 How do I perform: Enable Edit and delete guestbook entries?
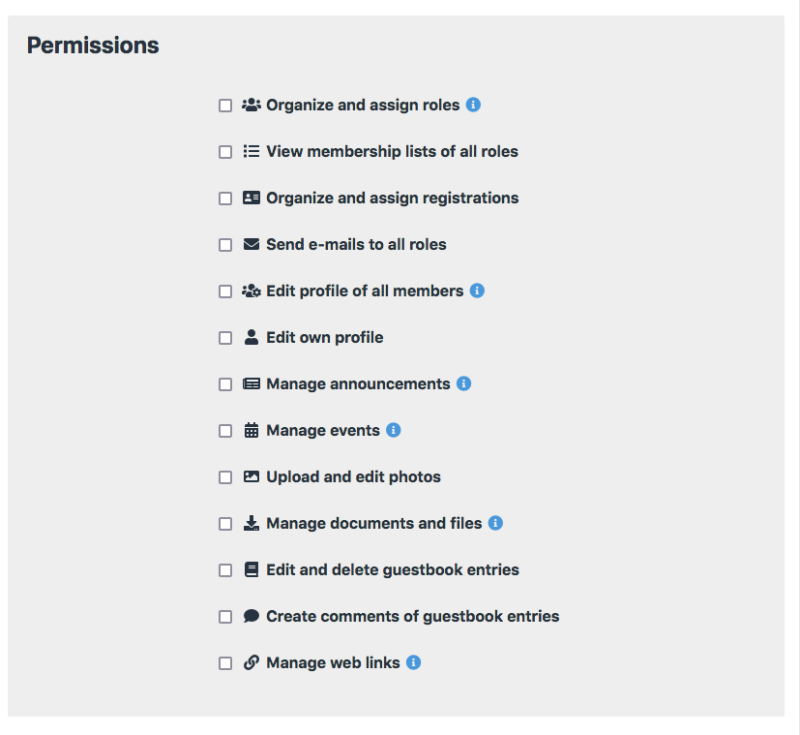coord(227,569)
